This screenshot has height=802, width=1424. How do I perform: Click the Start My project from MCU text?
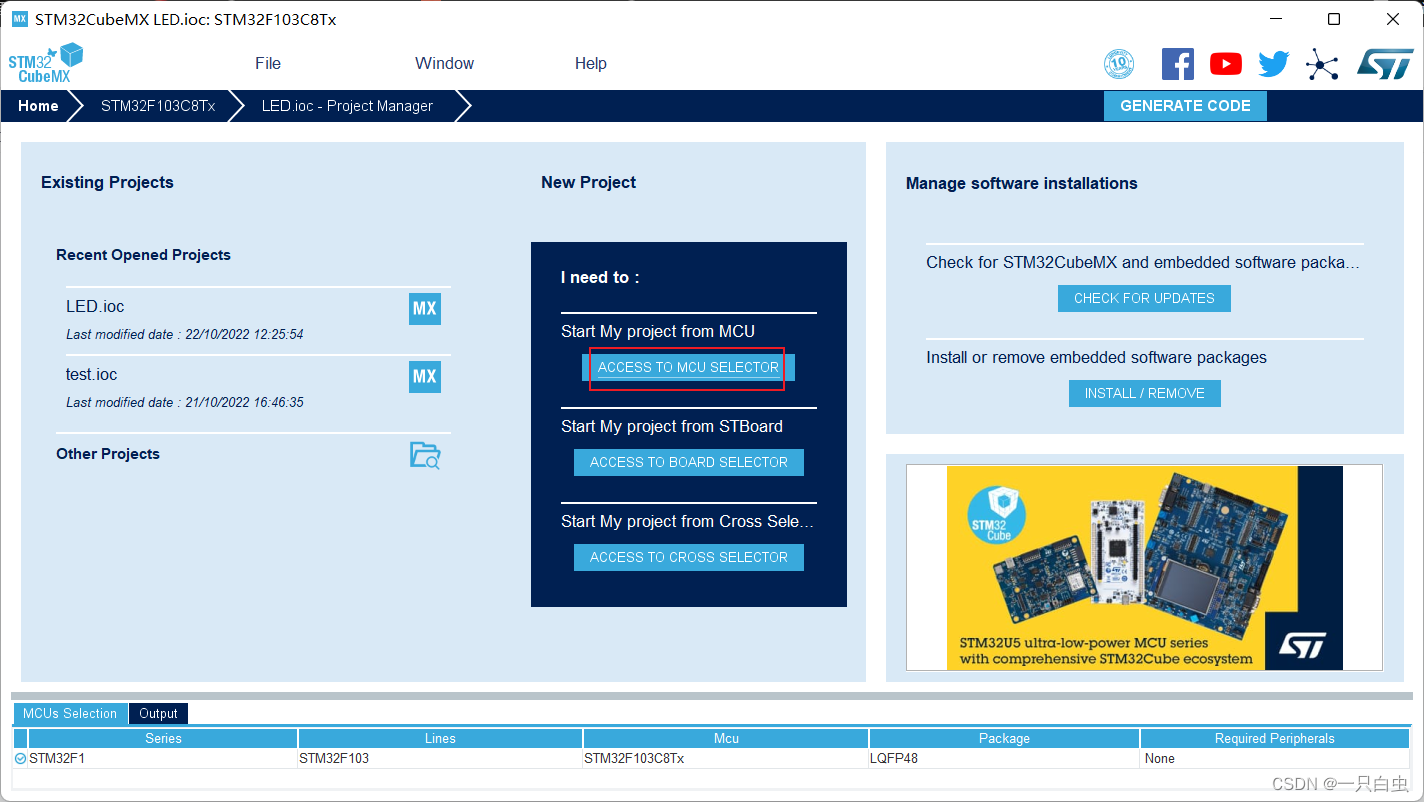coord(658,331)
